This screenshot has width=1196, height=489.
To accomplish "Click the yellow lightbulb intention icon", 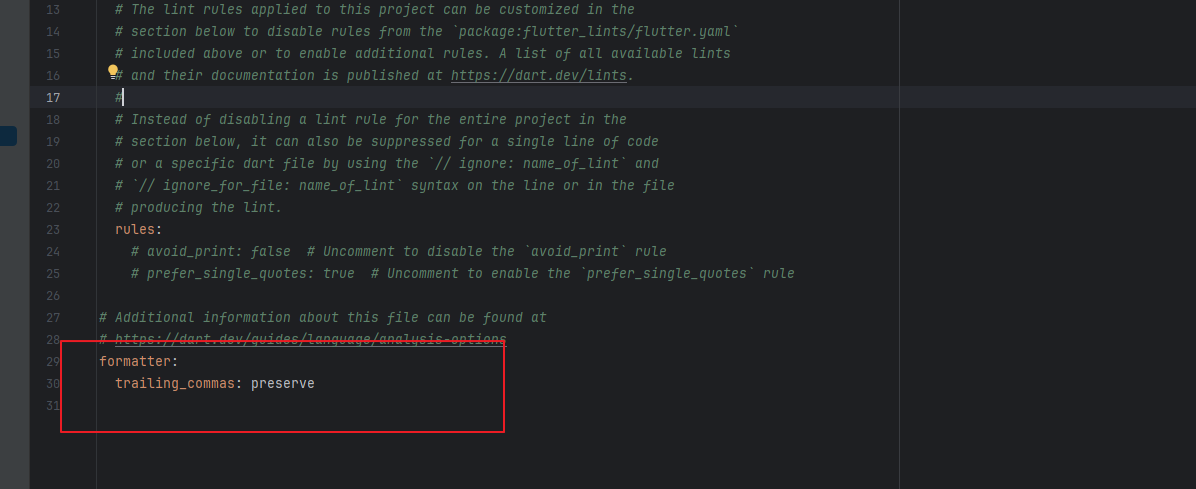I will (113, 72).
